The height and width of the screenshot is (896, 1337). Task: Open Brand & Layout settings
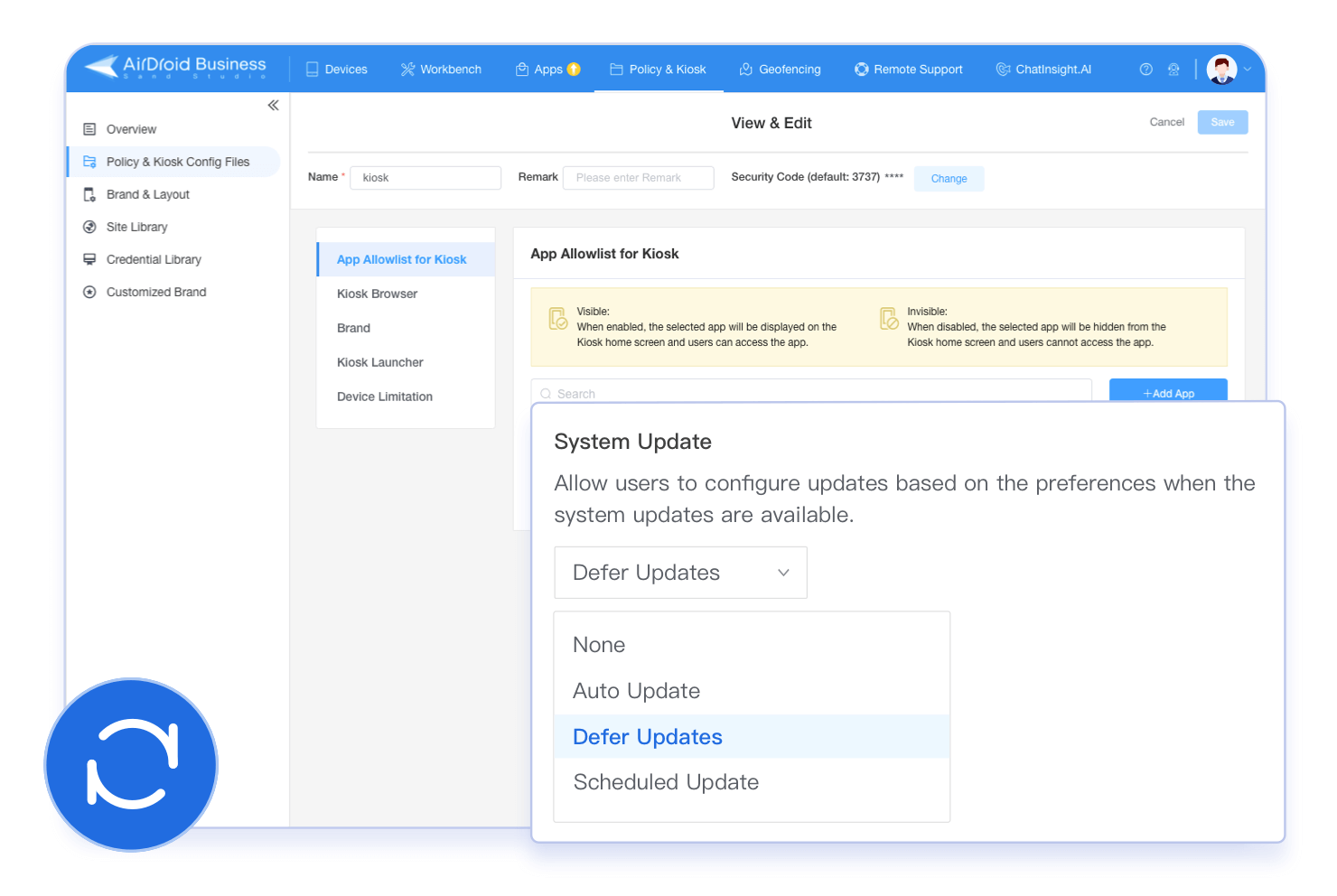[x=148, y=194]
